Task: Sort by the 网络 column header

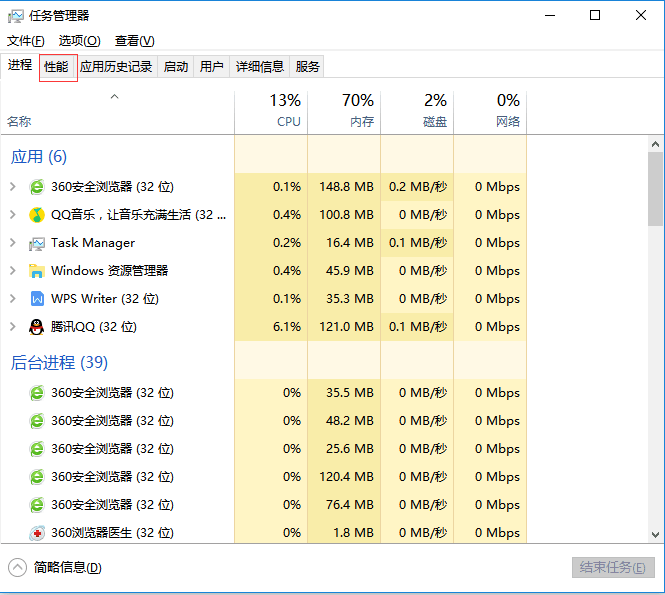Action: point(490,112)
